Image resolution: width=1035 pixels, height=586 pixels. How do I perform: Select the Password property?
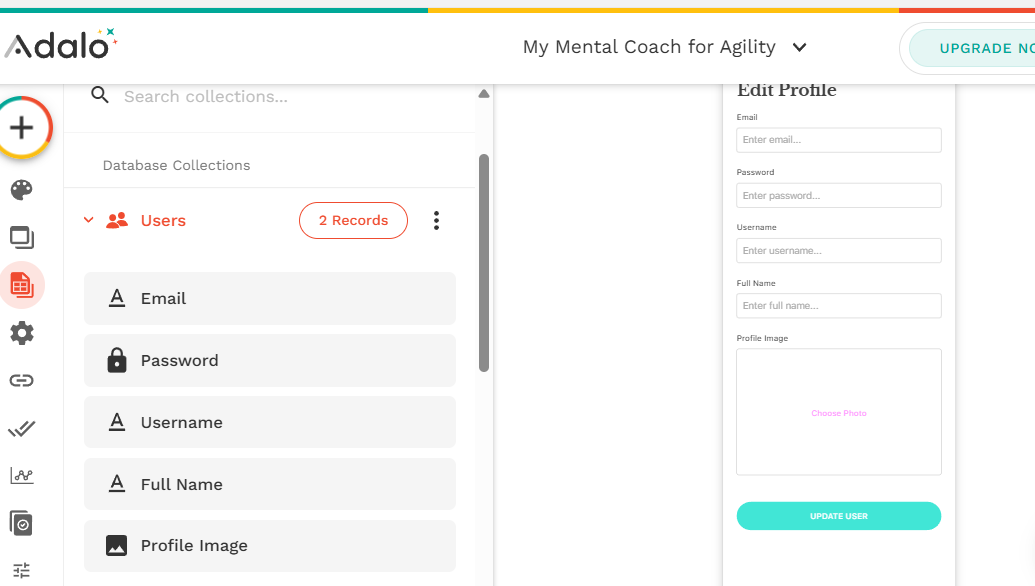click(x=269, y=360)
